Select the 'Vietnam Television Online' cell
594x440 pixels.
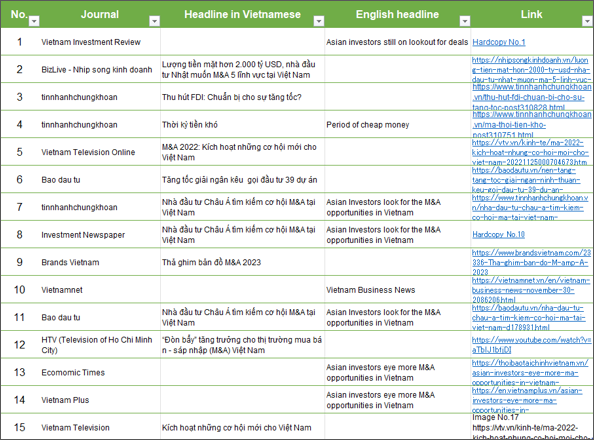(x=100, y=152)
